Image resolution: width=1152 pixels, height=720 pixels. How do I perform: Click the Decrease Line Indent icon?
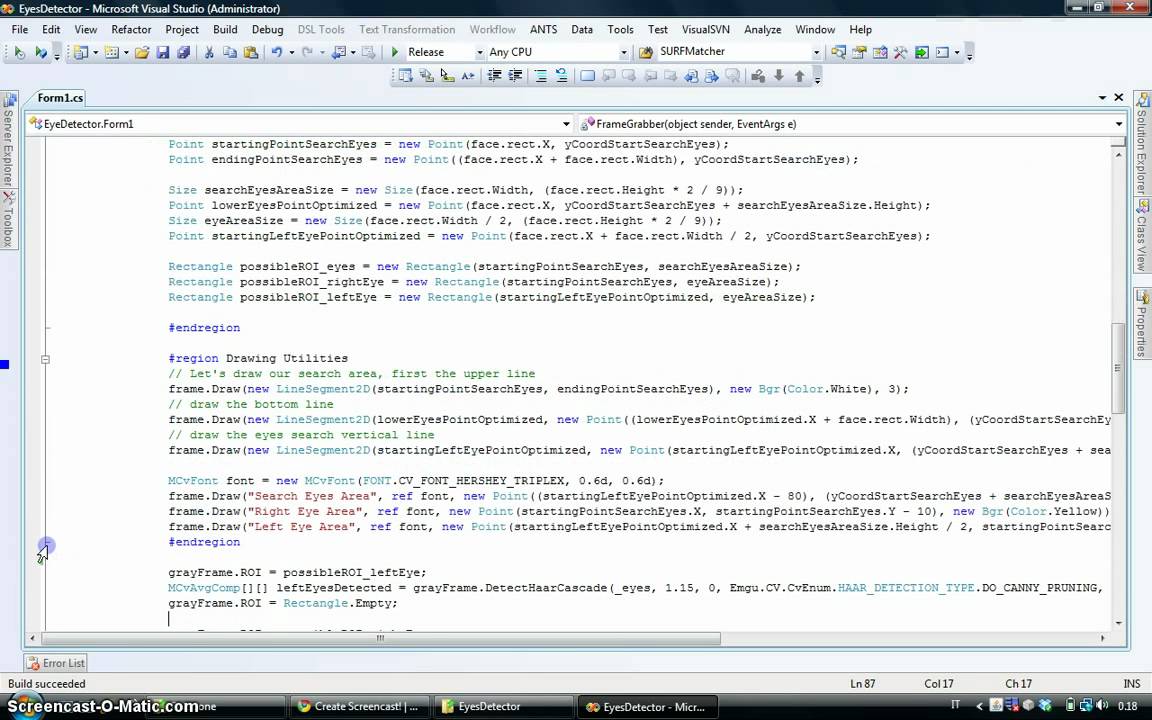[494, 75]
